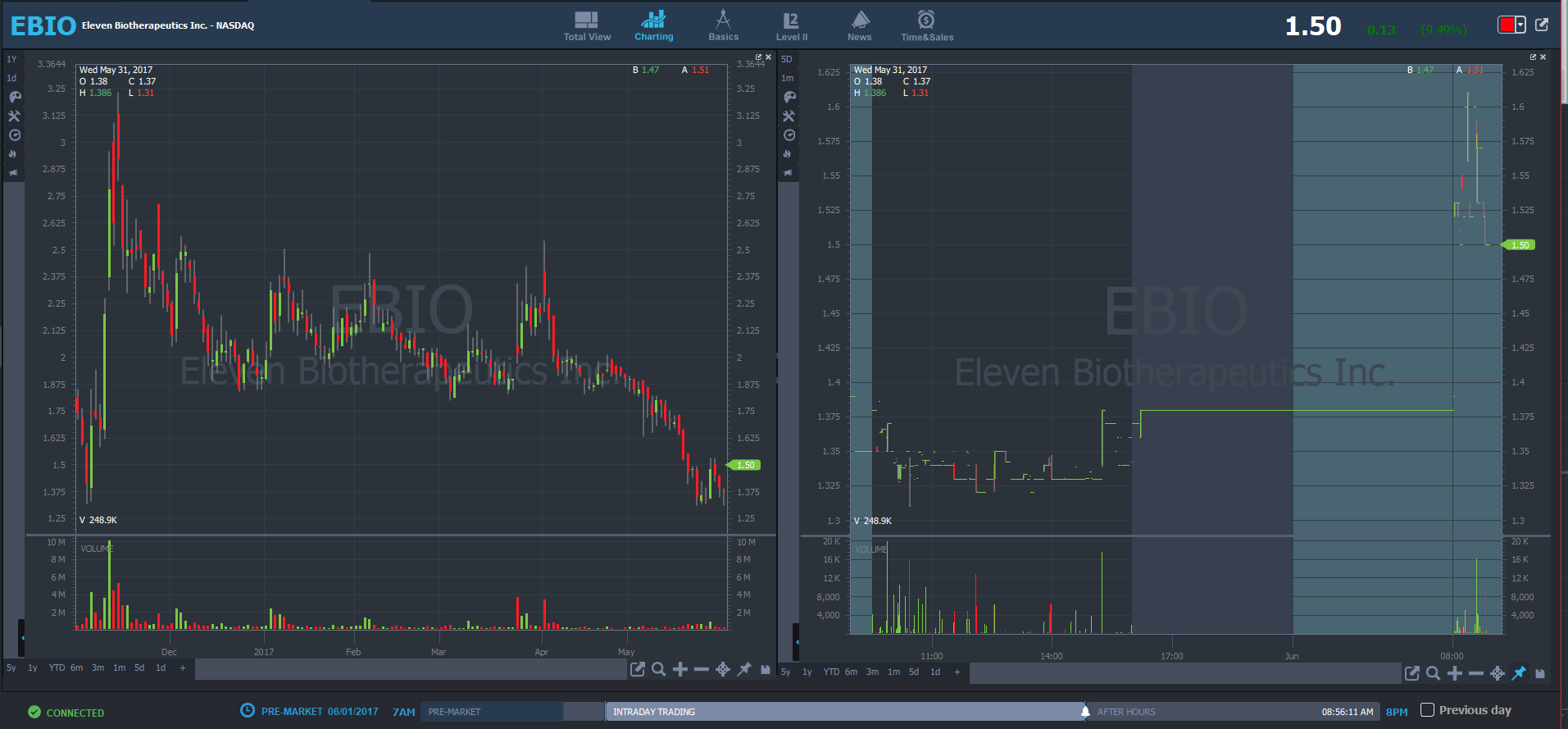
Task: Open the News tab
Action: click(x=859, y=26)
